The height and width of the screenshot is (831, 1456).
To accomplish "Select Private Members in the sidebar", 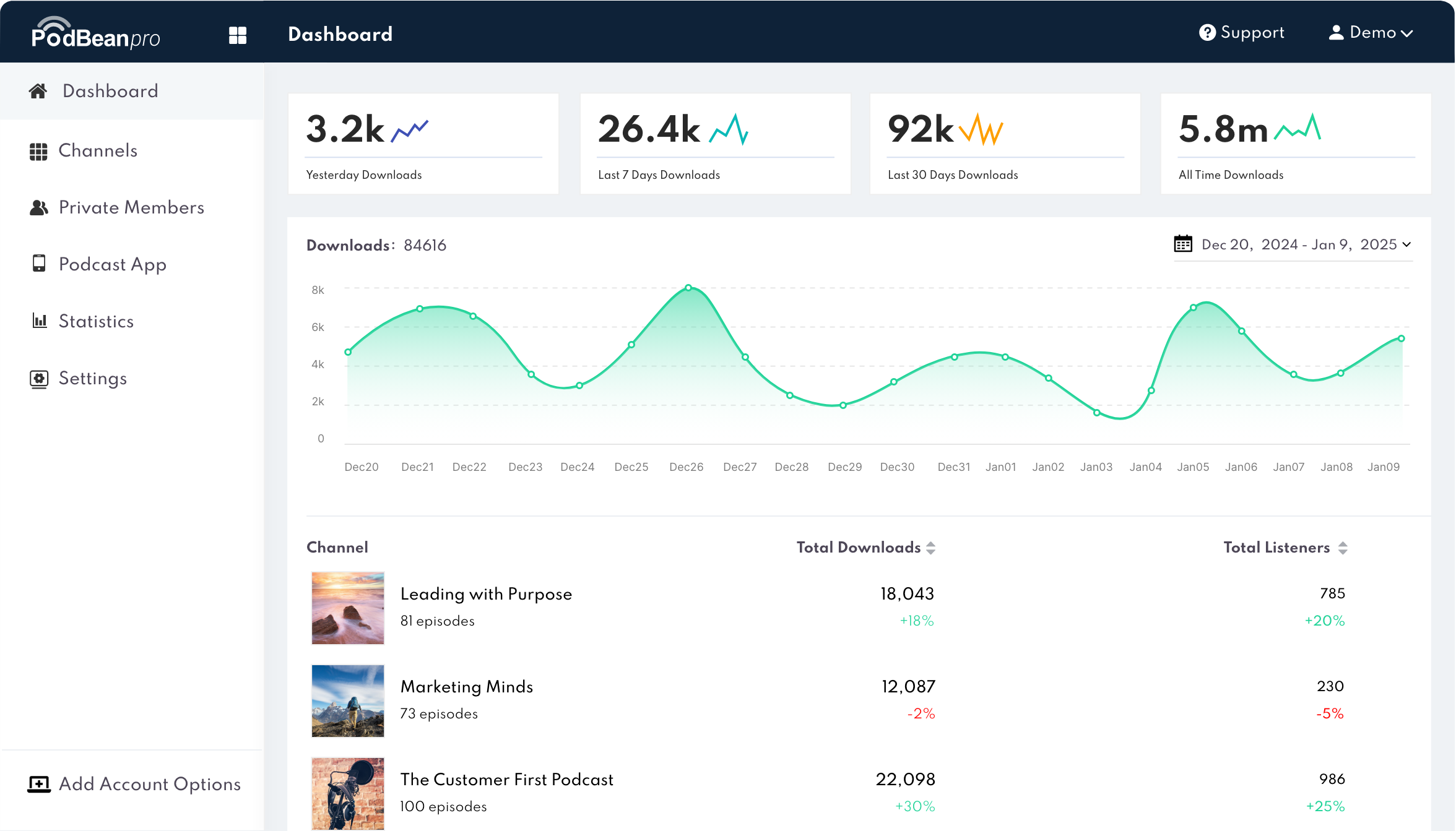I will (131, 207).
